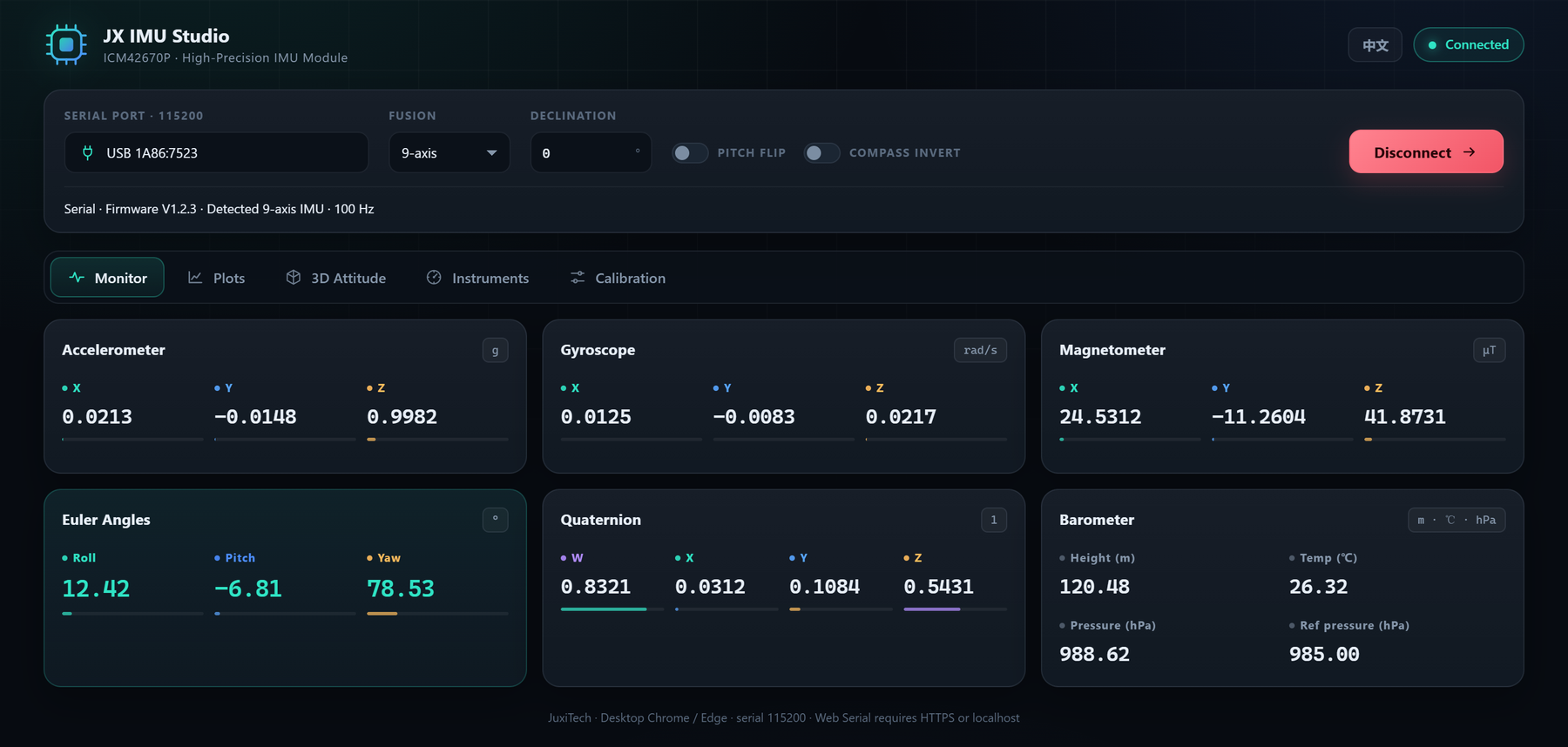
Task: Click the green Connected status dot
Action: coord(1432,44)
